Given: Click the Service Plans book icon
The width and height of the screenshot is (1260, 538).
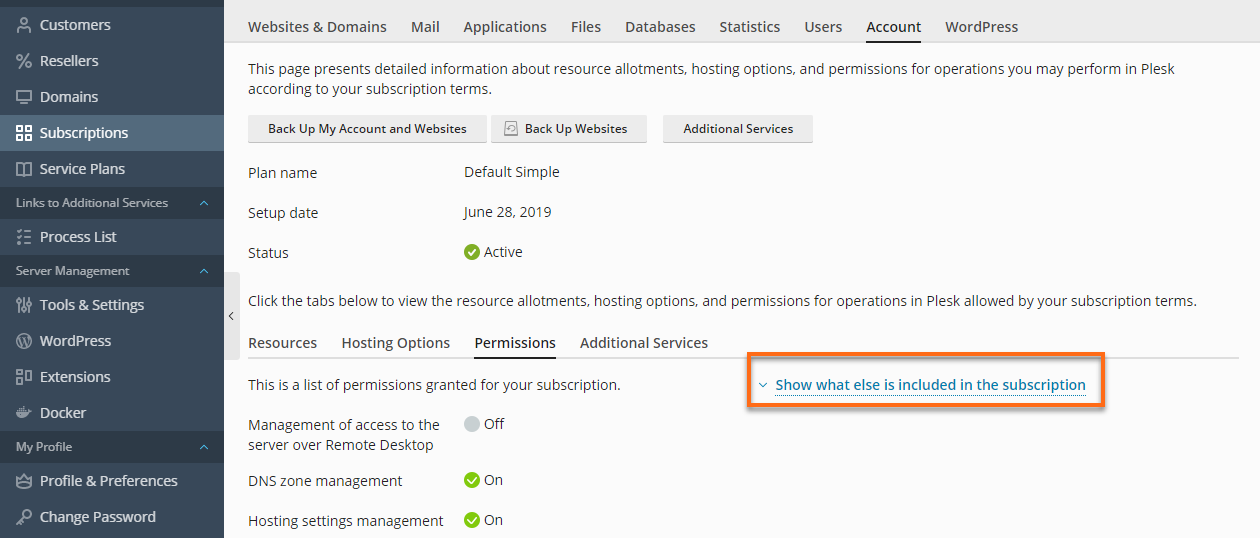Looking at the screenshot, I should (24, 169).
